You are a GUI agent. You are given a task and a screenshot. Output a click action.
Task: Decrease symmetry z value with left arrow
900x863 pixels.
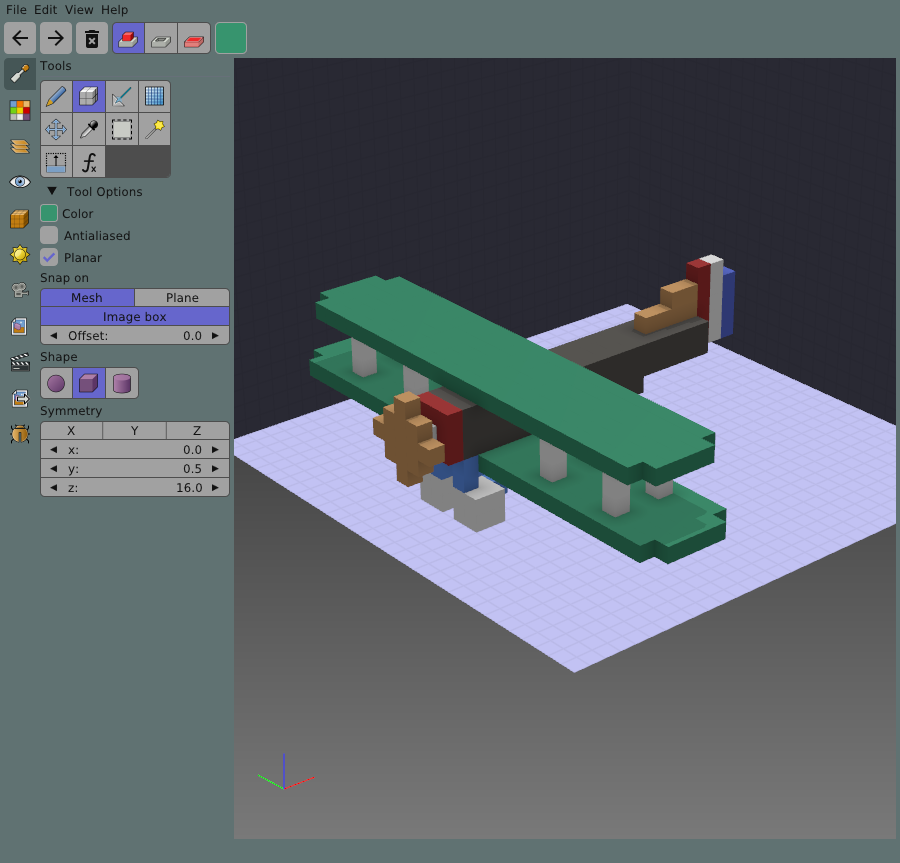pyautogui.click(x=53, y=488)
